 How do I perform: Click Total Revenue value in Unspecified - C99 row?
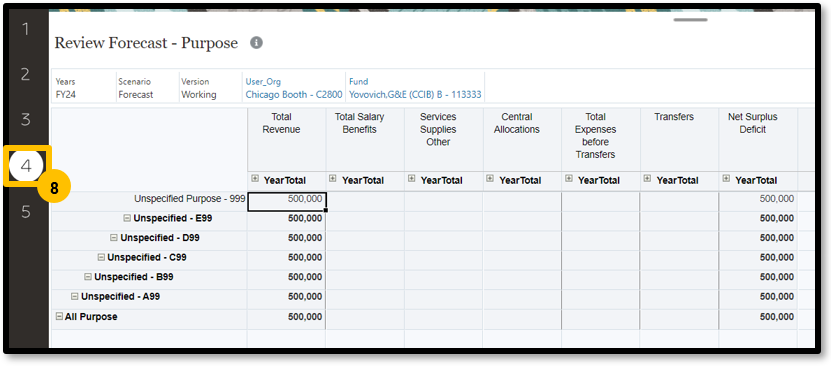pyautogui.click(x=305, y=257)
